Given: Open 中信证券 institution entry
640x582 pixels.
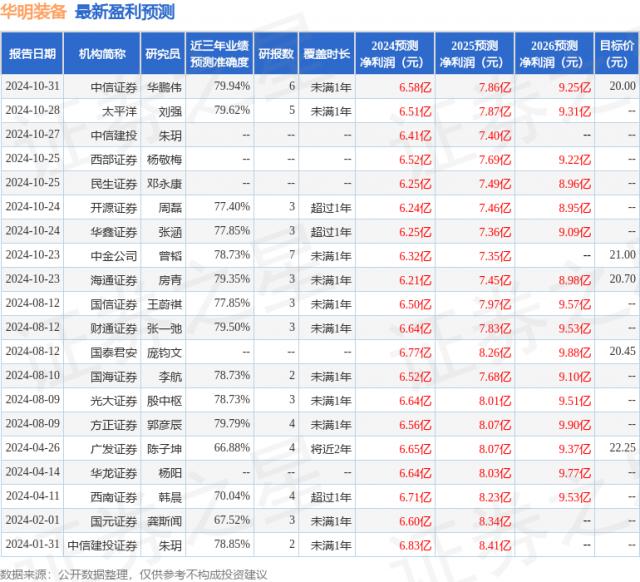Looking at the screenshot, I should (110, 87).
